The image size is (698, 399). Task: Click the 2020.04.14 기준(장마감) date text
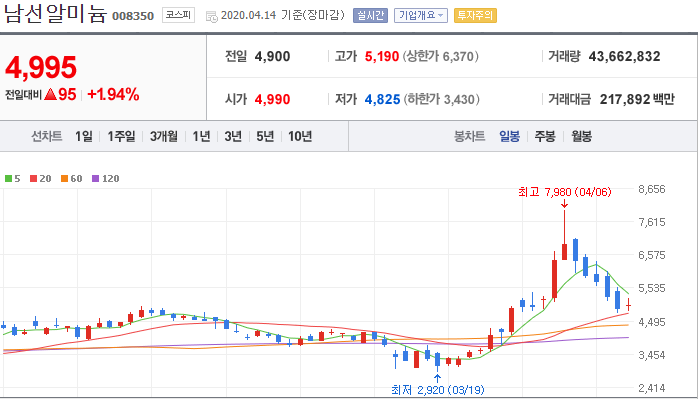pyautogui.click(x=283, y=16)
